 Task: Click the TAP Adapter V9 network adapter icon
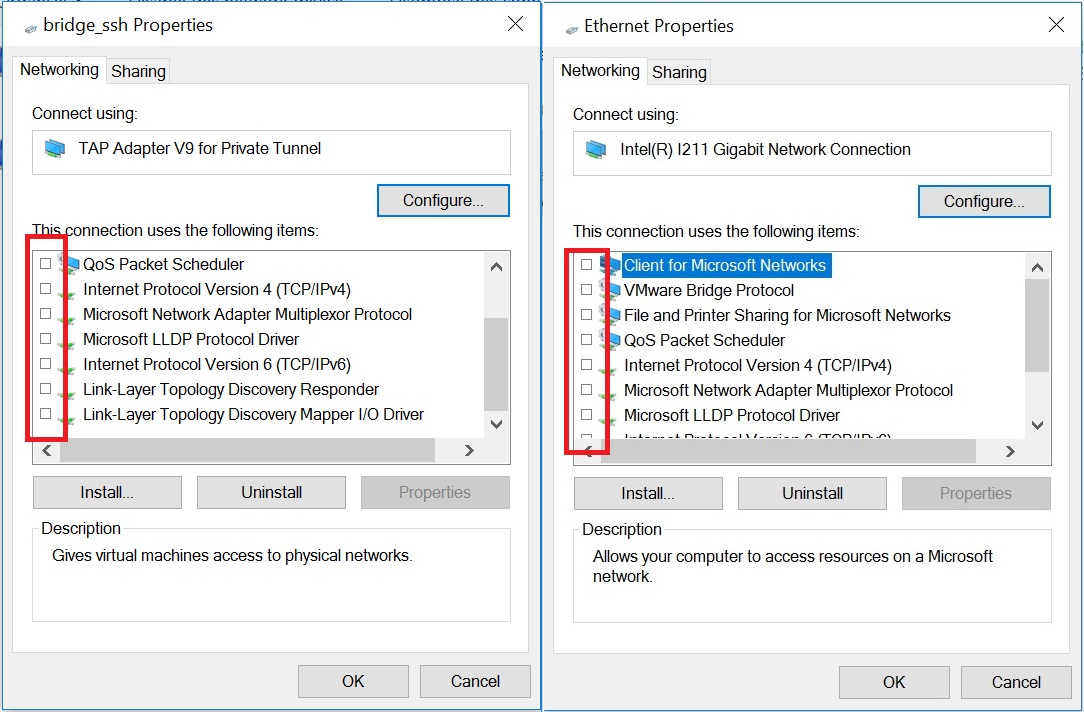[x=54, y=149]
